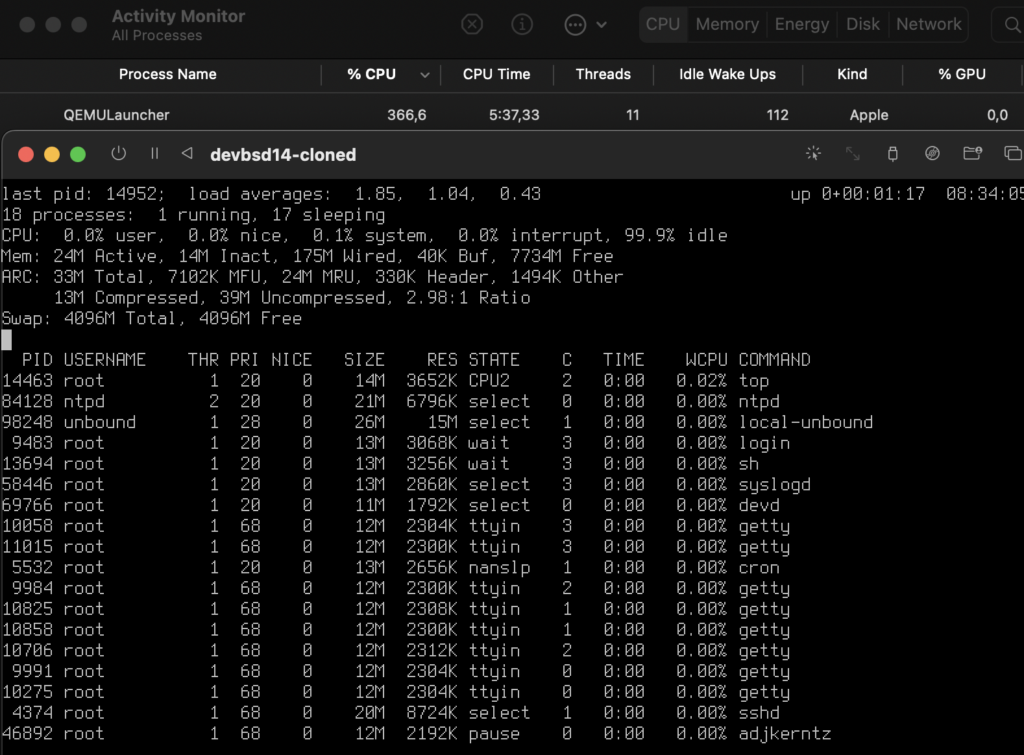Click the "COMMAND" header in top output

point(775,360)
